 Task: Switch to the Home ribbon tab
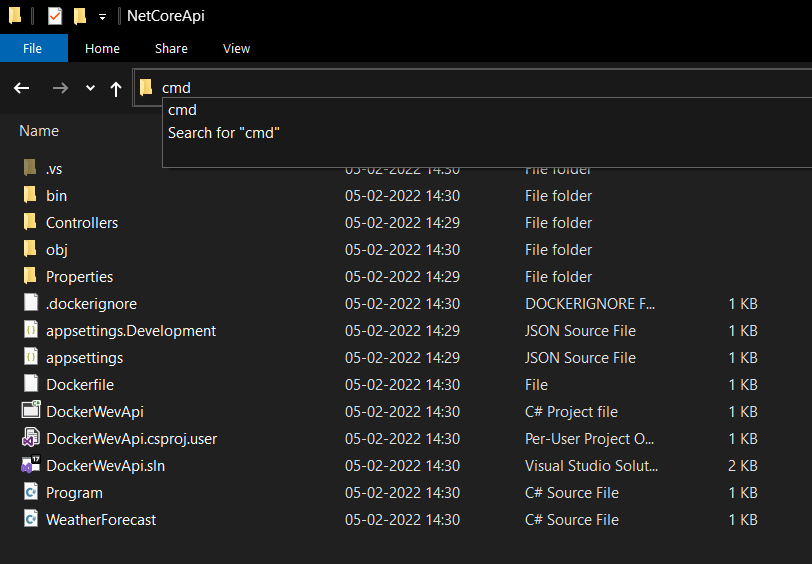(x=102, y=48)
